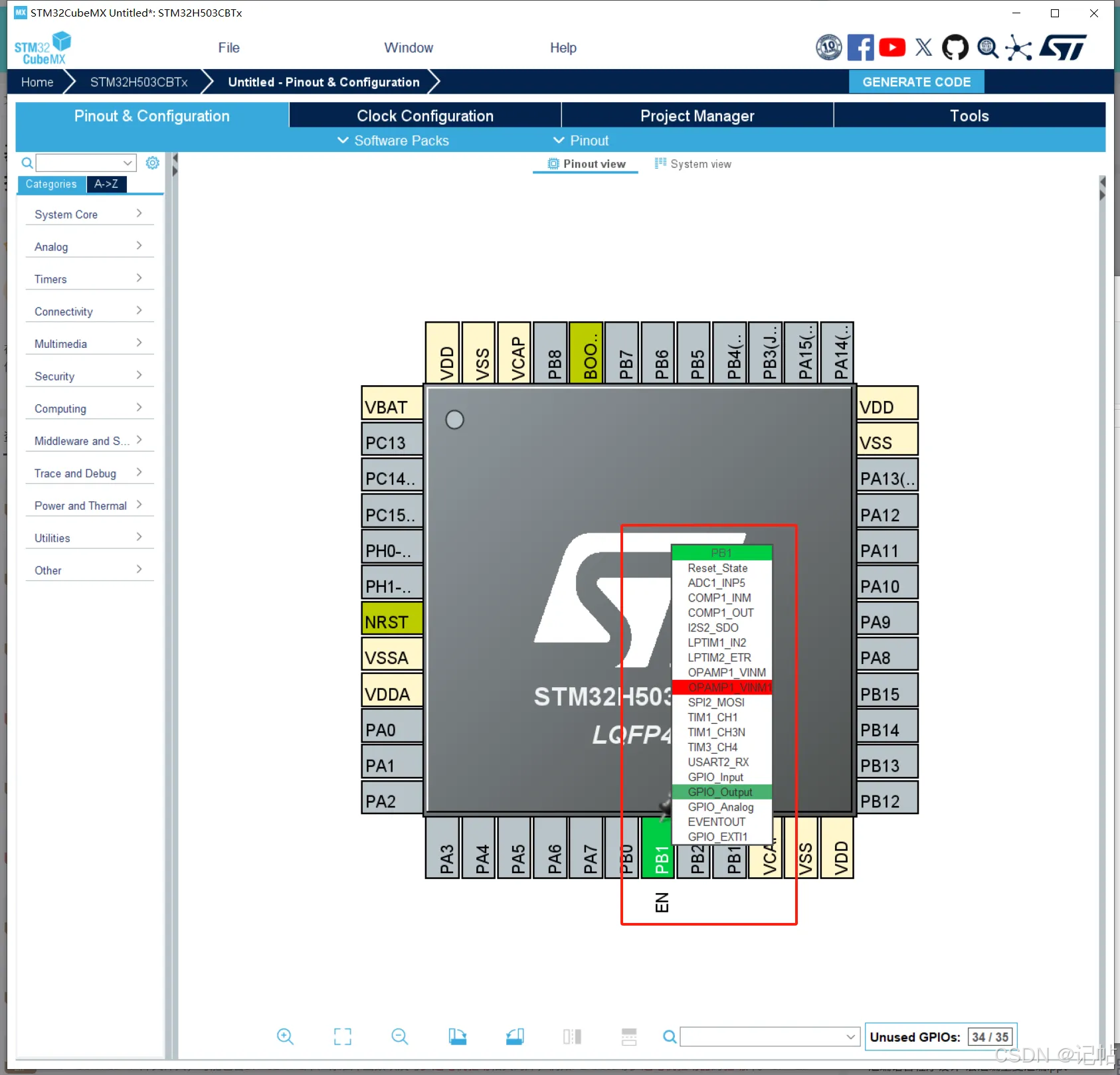The height and width of the screenshot is (1075, 1120).
Task: Open the category settings gear icon
Action: point(152,163)
